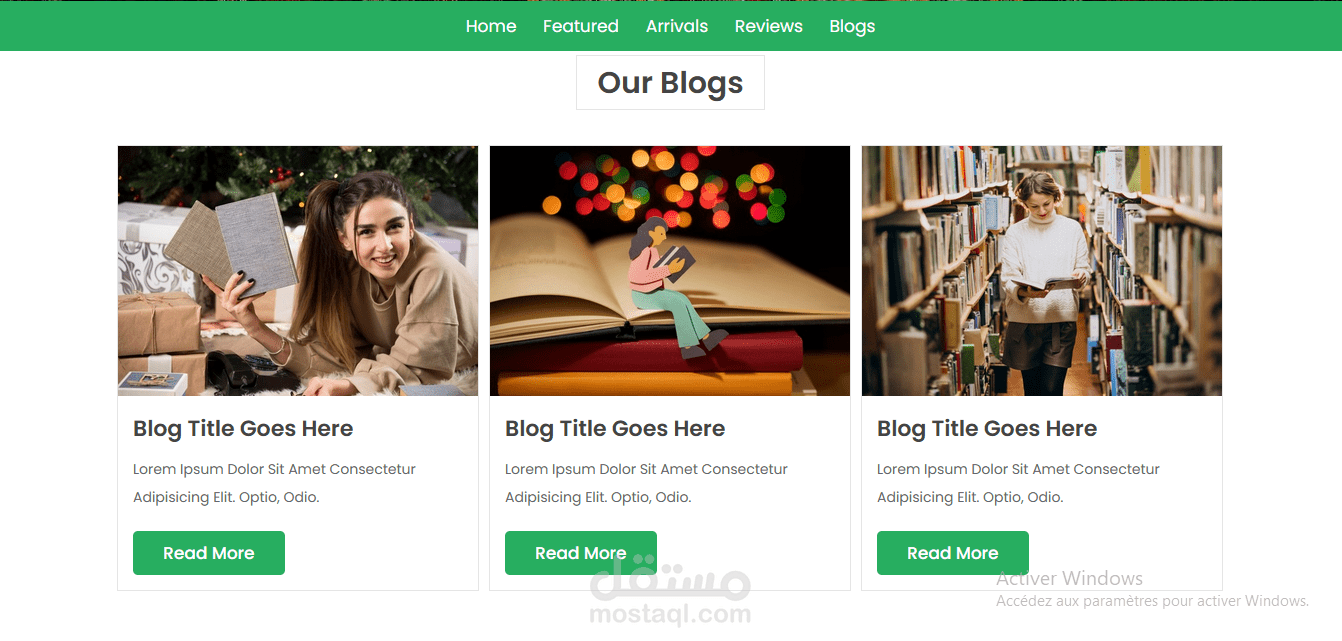Screen dimensions: 1342x641
Task: Click Lorem Ipsum text in the leftmost blog card
Action: point(274,483)
